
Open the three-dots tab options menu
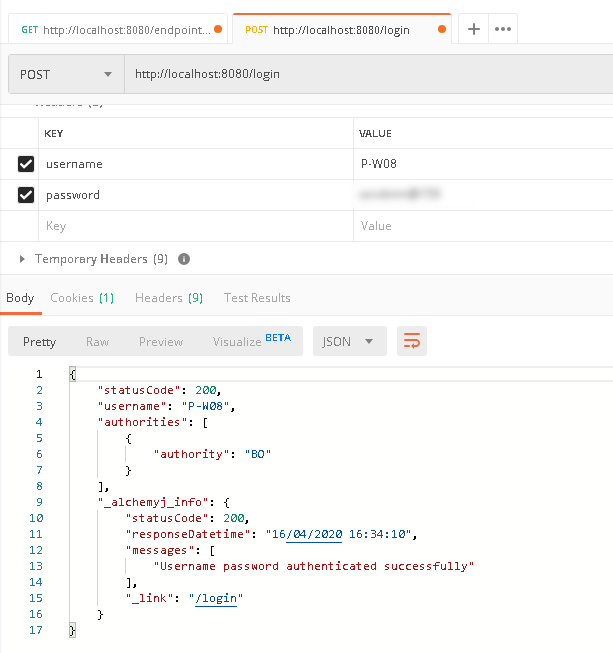point(503,29)
